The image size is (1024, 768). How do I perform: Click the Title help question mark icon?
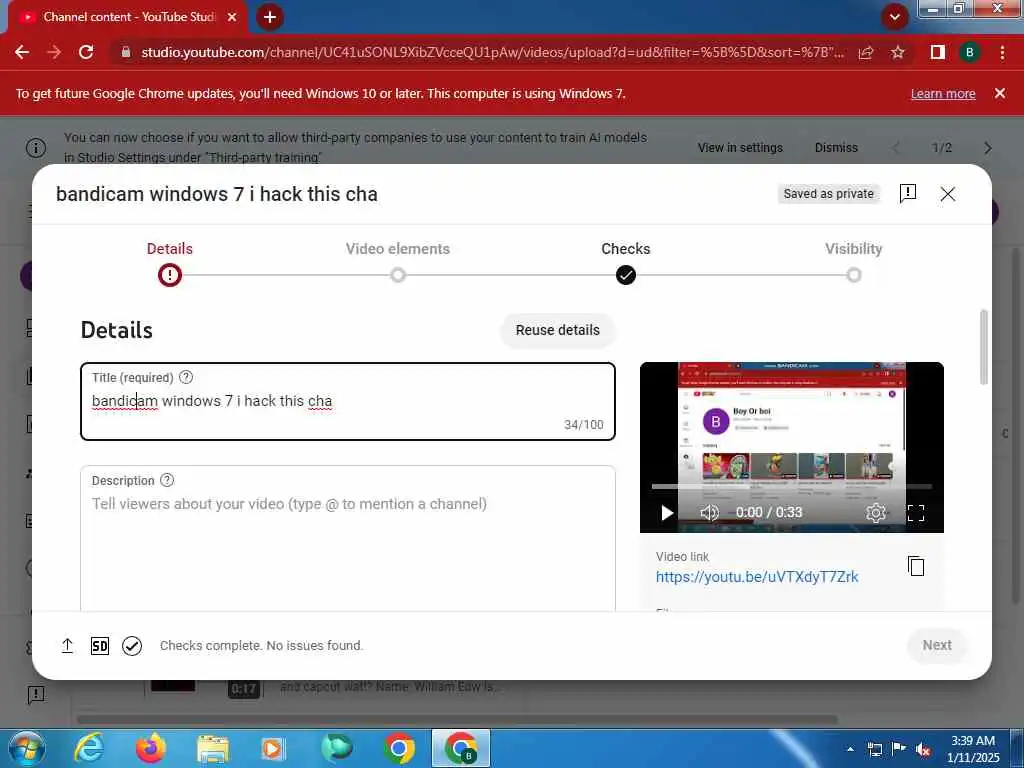[x=186, y=377]
